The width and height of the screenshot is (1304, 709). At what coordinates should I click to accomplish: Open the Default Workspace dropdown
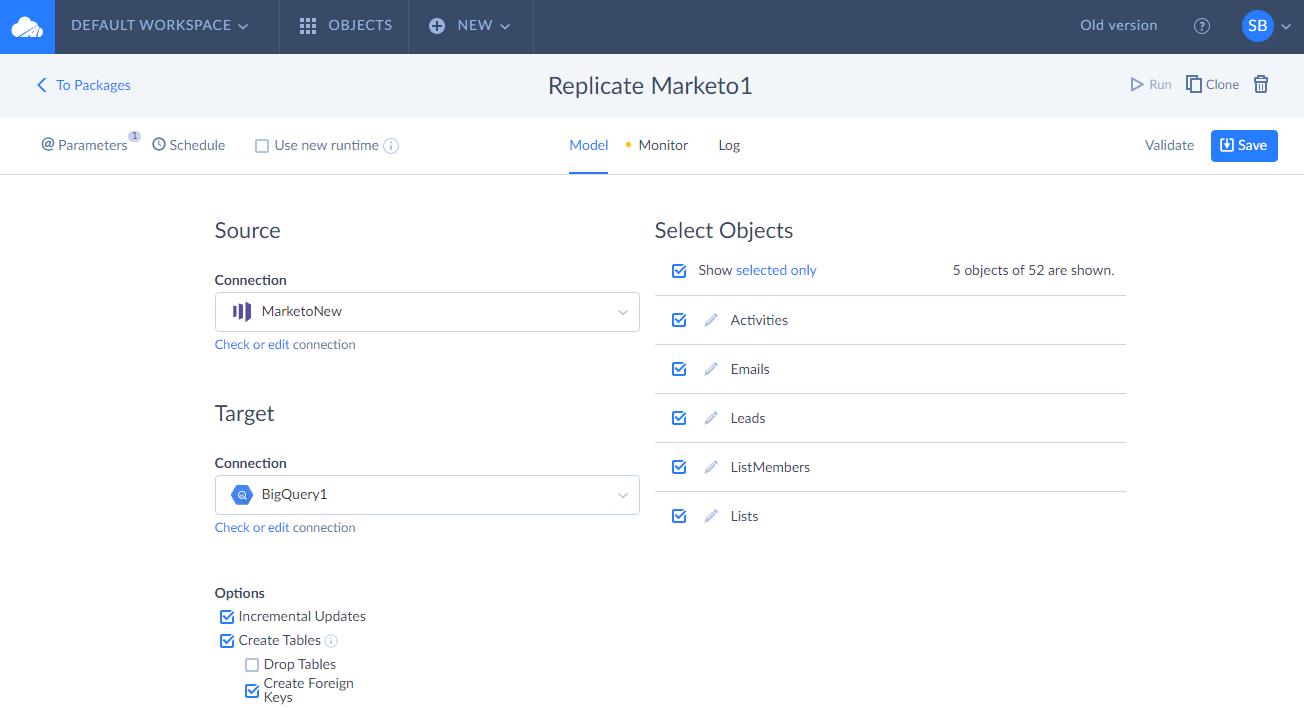pyautogui.click(x=160, y=26)
